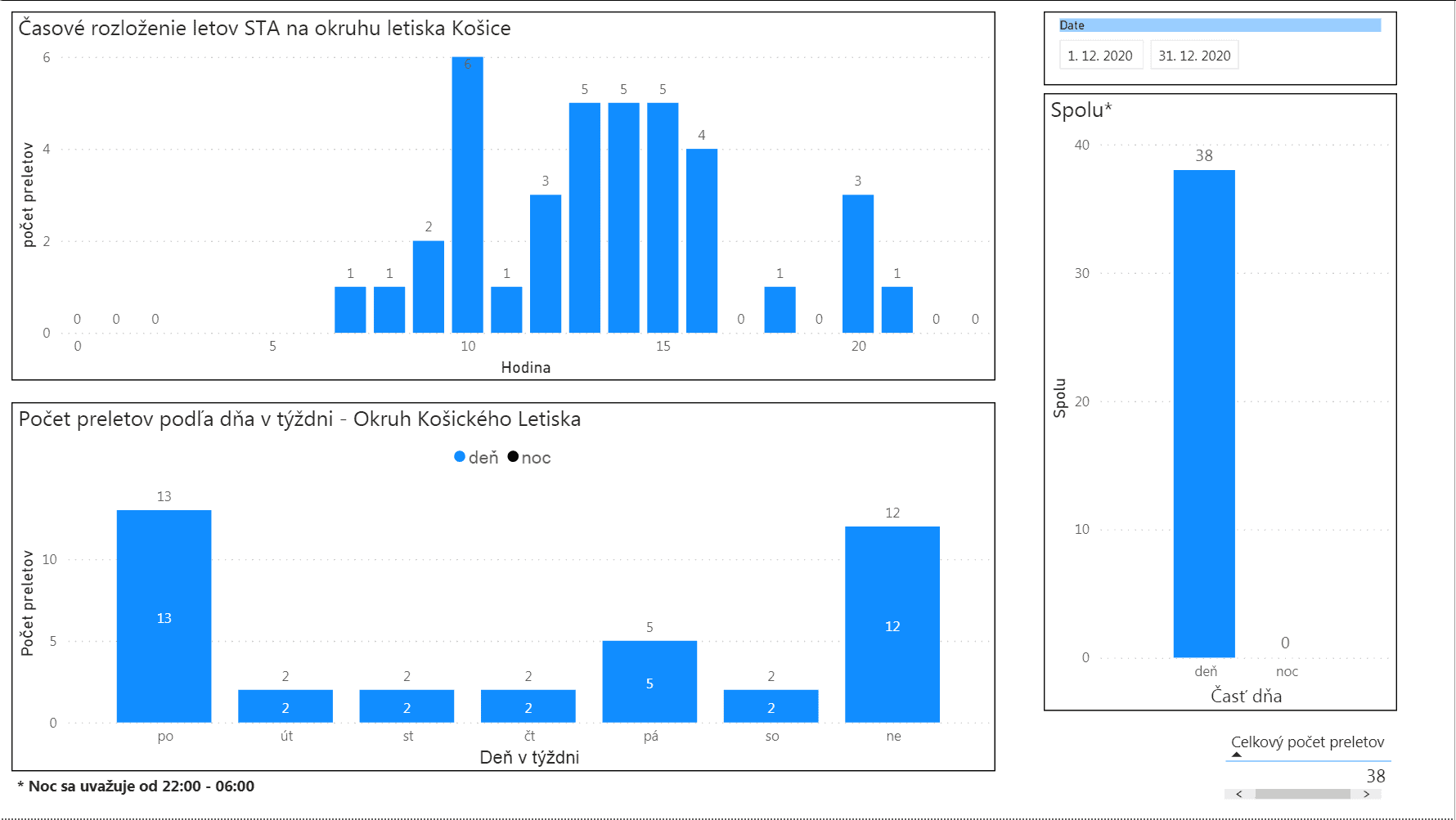Click the right scroll arrow under the table
The height and width of the screenshot is (820, 1456).
coord(1366,794)
